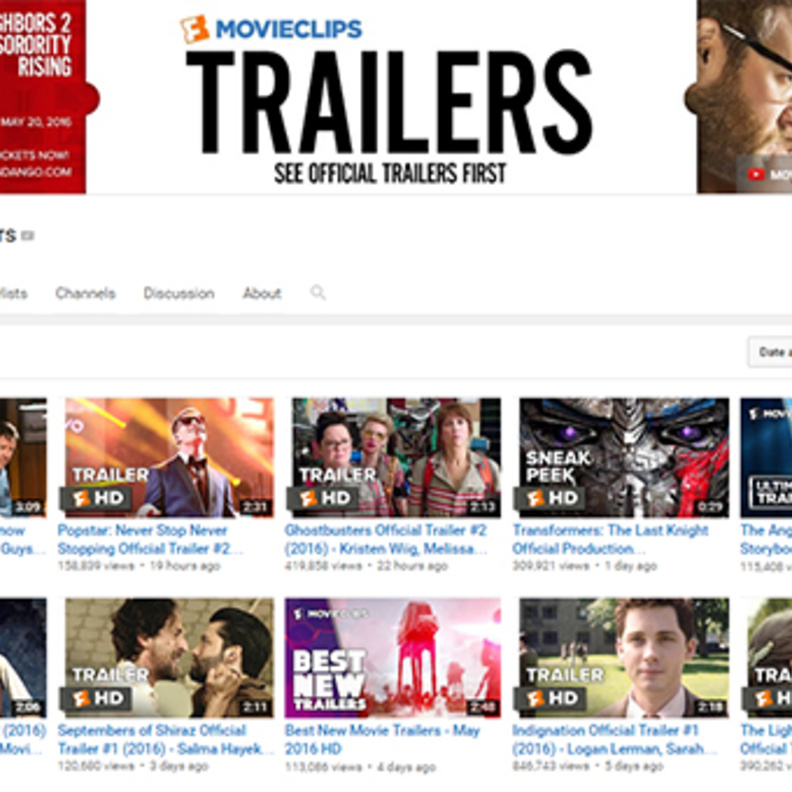Click the 2:18 duration badge on Indignation
Viewport: 792px width, 792px height.
click(x=710, y=707)
